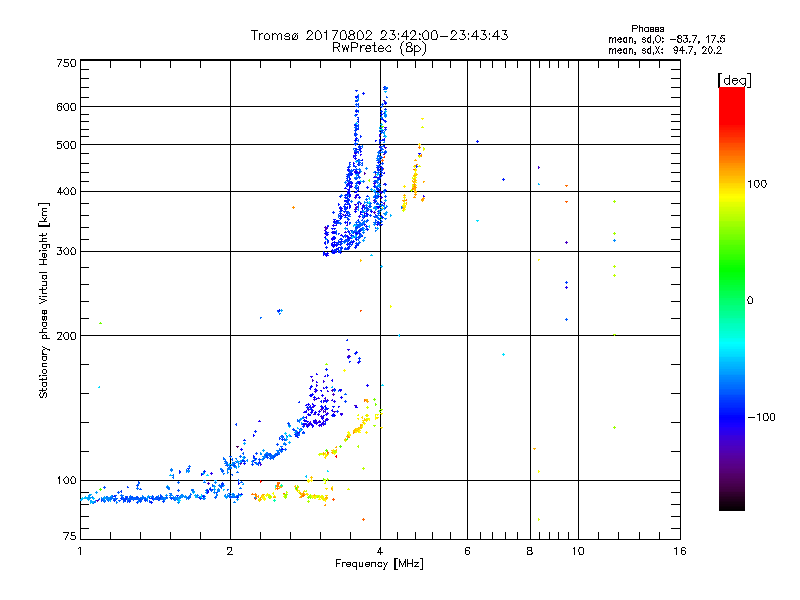Click the 4 MHz x-axis tick label
The height and width of the screenshot is (600, 800).
380,551
